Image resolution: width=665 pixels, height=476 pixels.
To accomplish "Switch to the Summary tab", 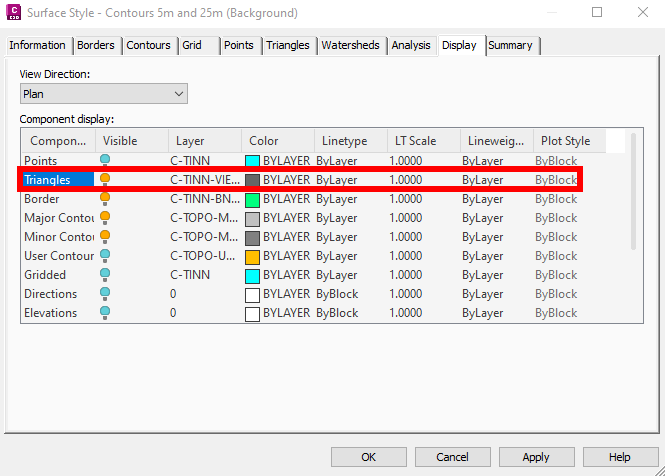I will (x=510, y=45).
